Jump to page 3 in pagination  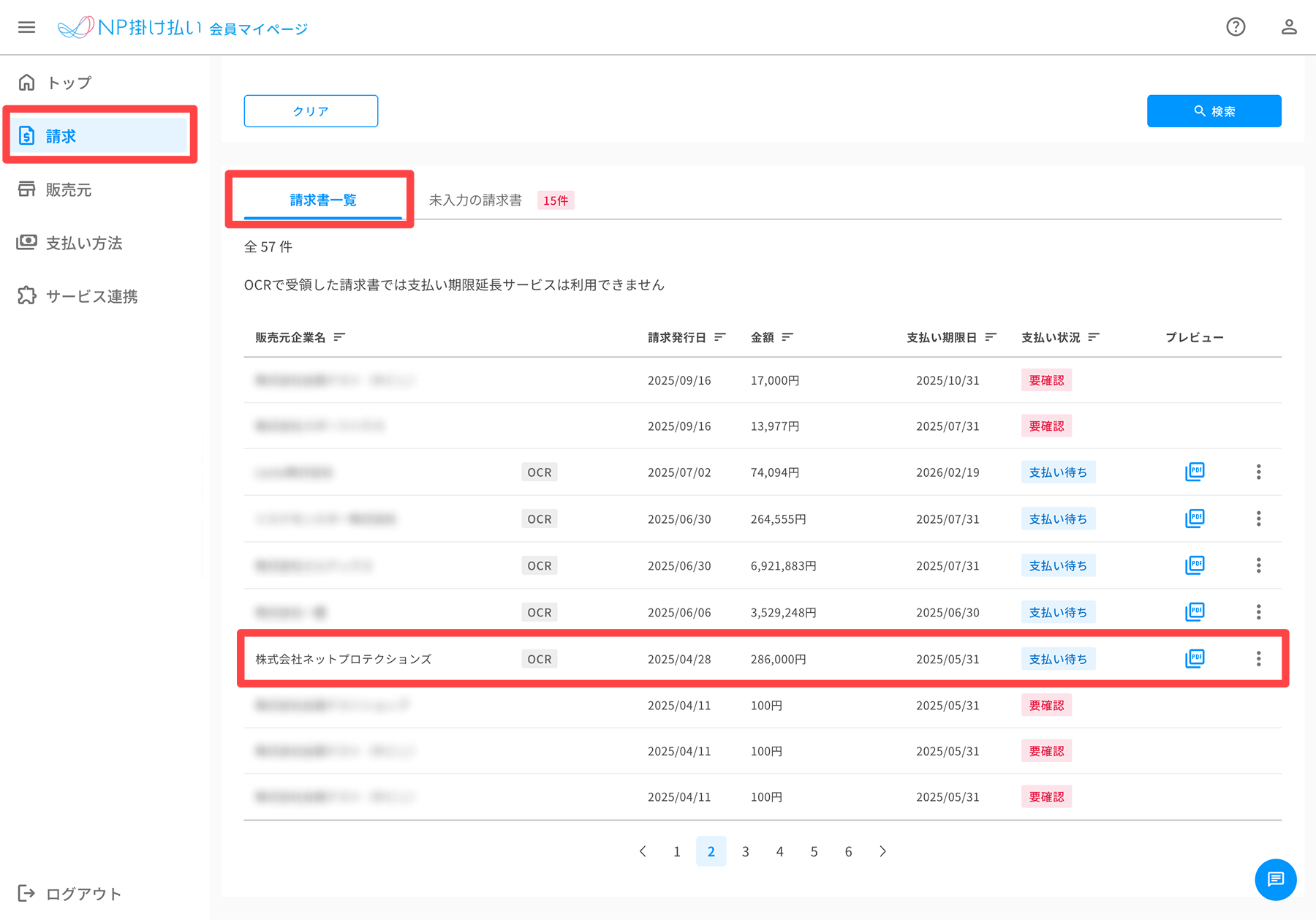(745, 851)
